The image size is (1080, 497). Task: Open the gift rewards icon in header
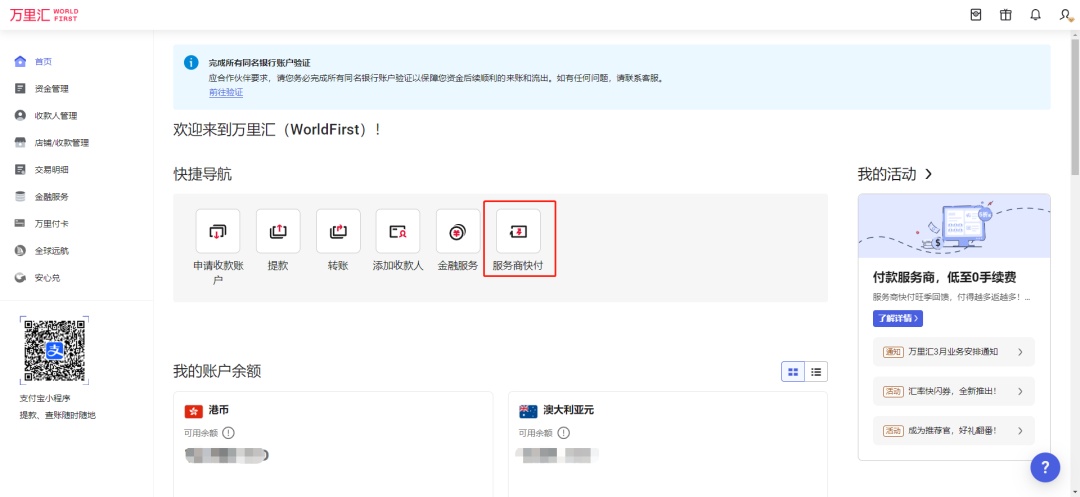pyautogui.click(x=1006, y=15)
